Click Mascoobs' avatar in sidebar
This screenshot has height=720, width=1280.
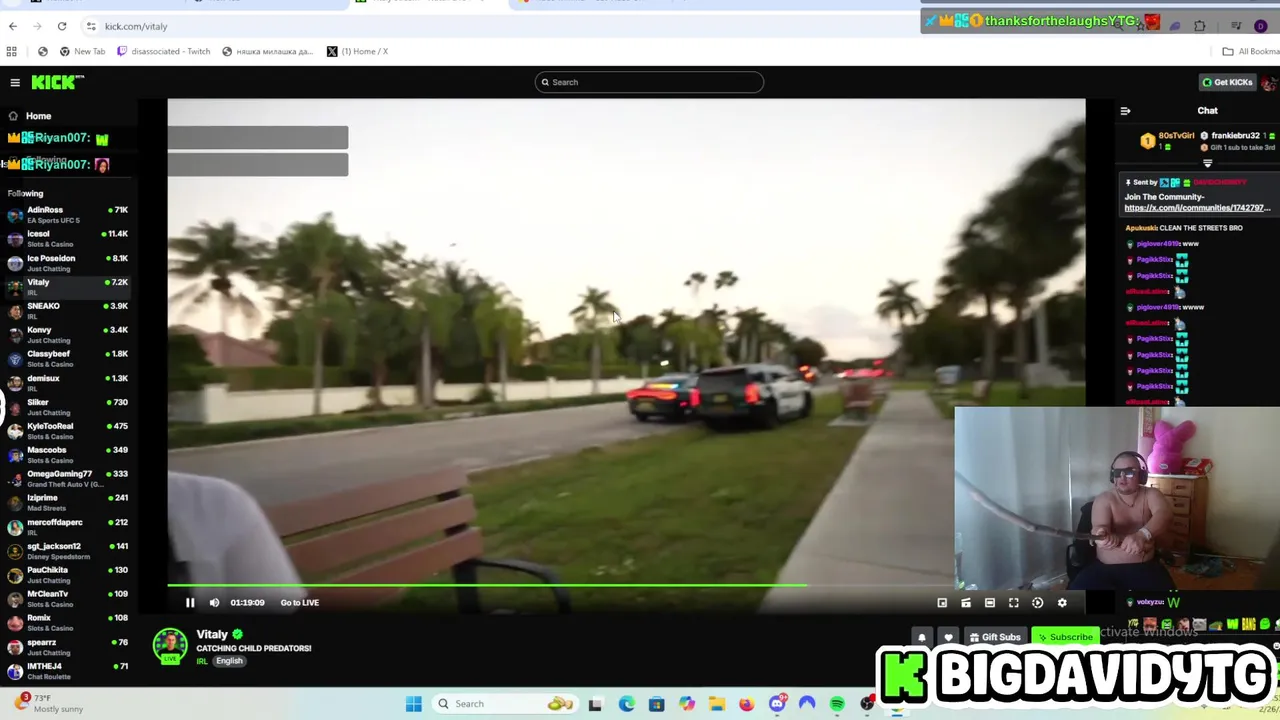click(15, 454)
